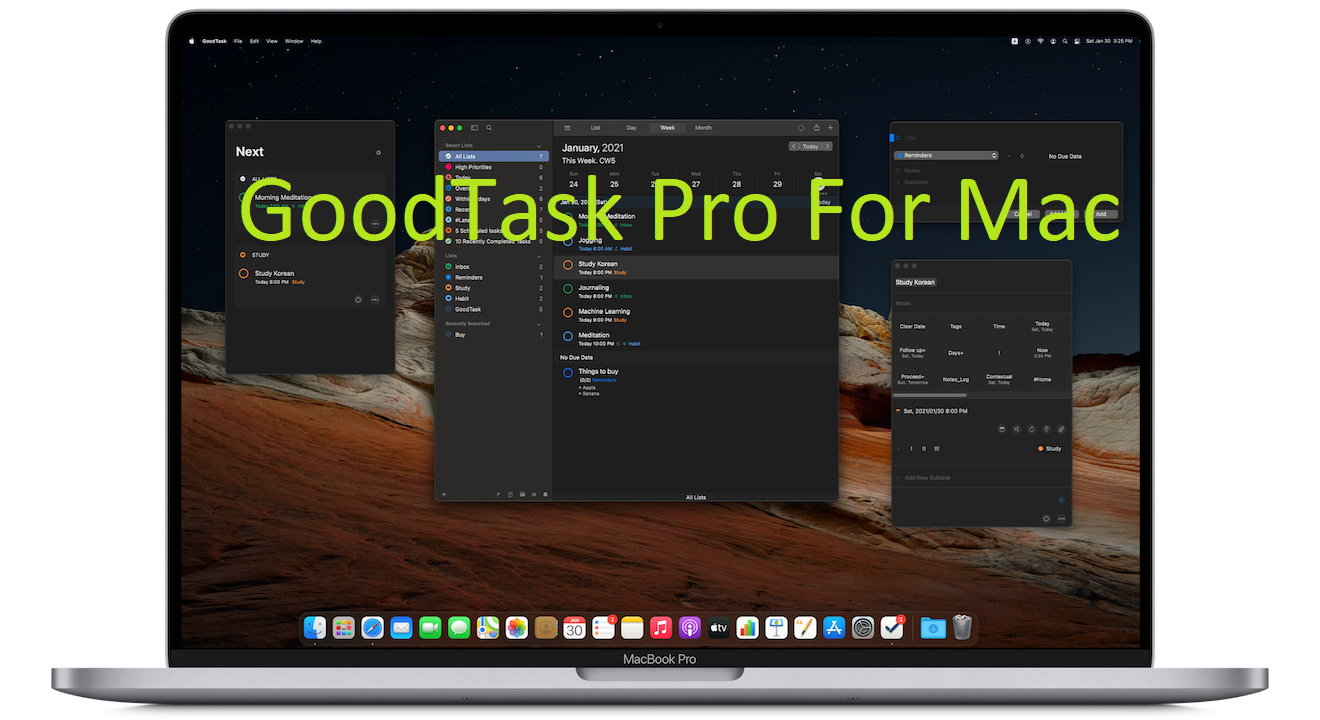Collapse the Smart Lists section

[540, 144]
